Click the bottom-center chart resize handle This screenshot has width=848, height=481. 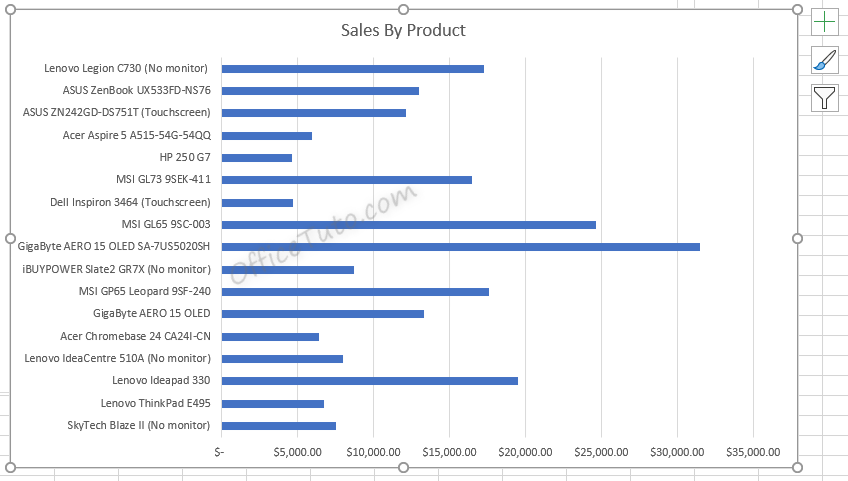point(403,467)
